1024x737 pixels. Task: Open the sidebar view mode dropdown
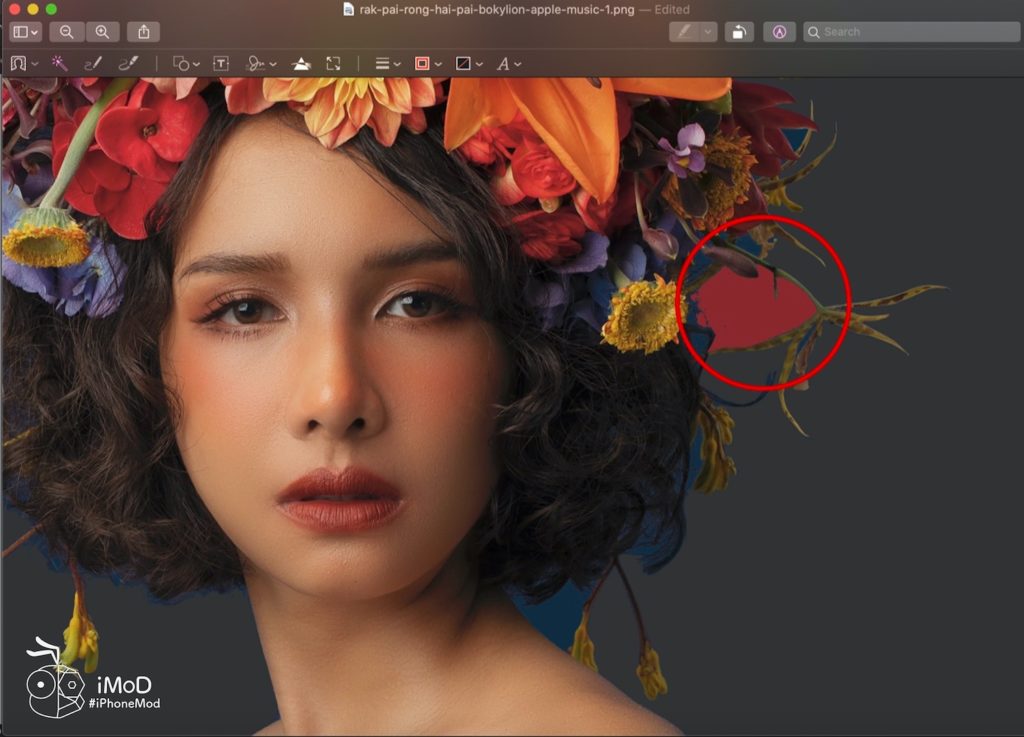point(25,32)
